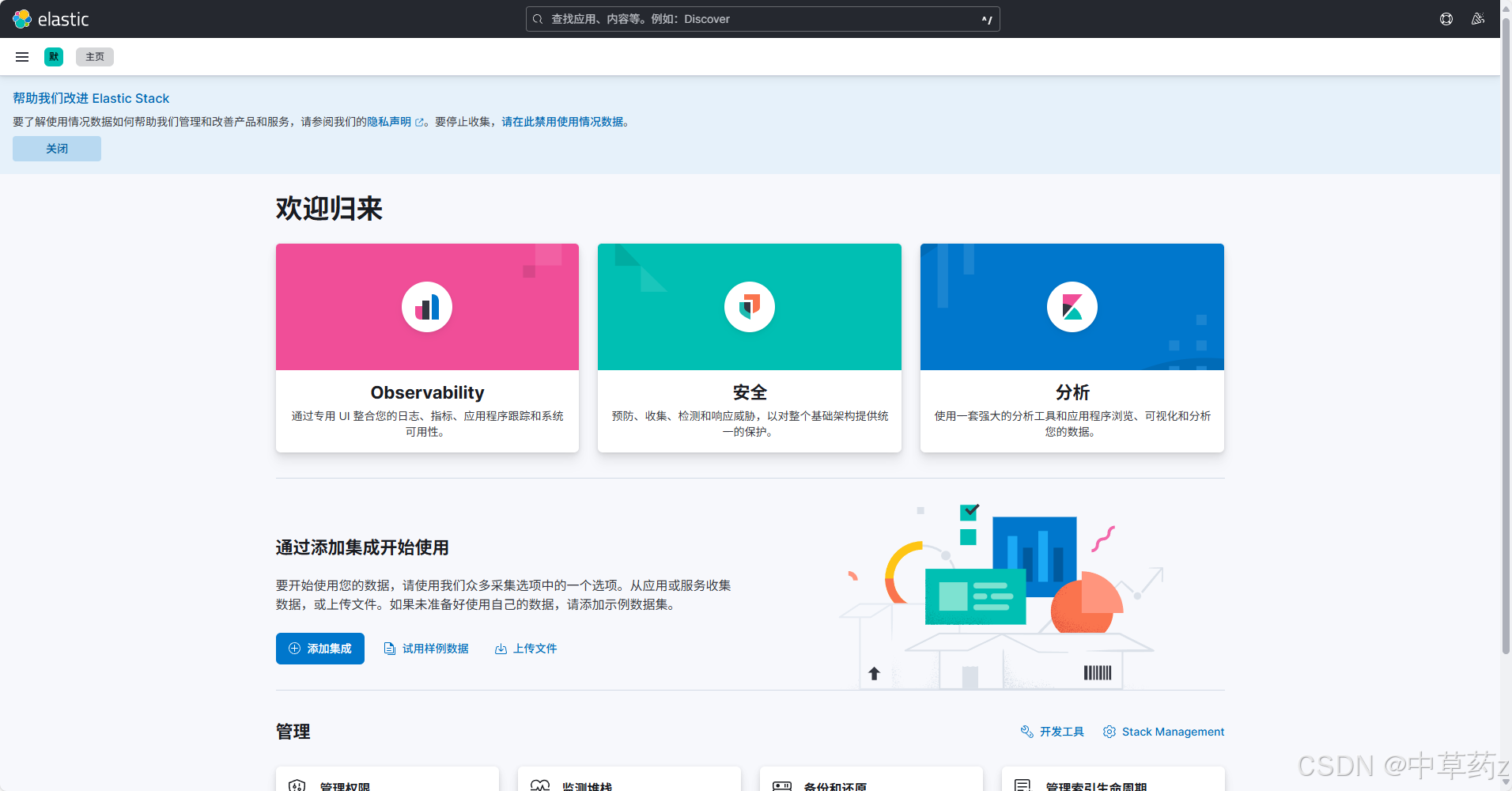The width and height of the screenshot is (1512, 791).
Task: Open the newsfeed icon in header
Action: point(1478,19)
